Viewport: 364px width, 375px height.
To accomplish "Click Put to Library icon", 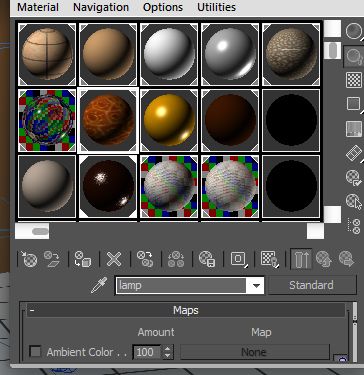I will pyautogui.click(x=207, y=259).
